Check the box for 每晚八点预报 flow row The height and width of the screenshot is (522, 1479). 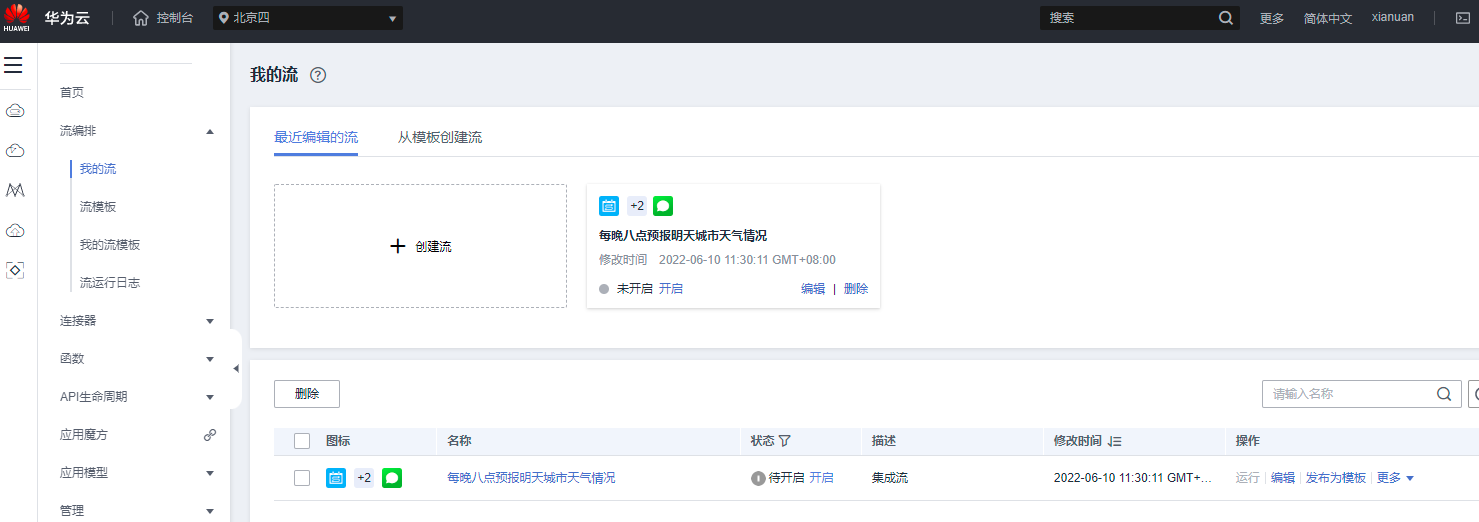pyautogui.click(x=302, y=478)
